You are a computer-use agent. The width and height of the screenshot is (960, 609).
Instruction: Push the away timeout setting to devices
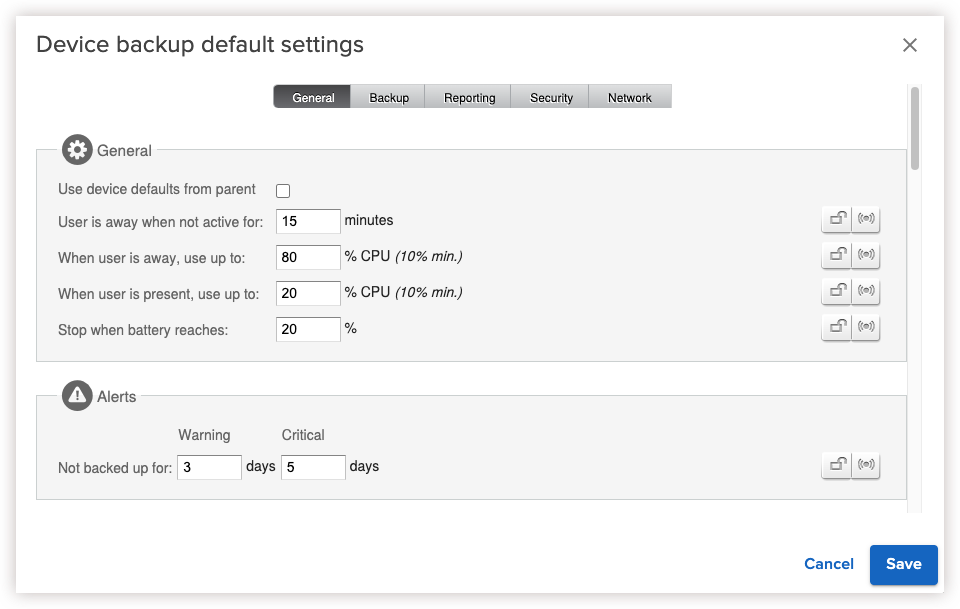point(865,219)
